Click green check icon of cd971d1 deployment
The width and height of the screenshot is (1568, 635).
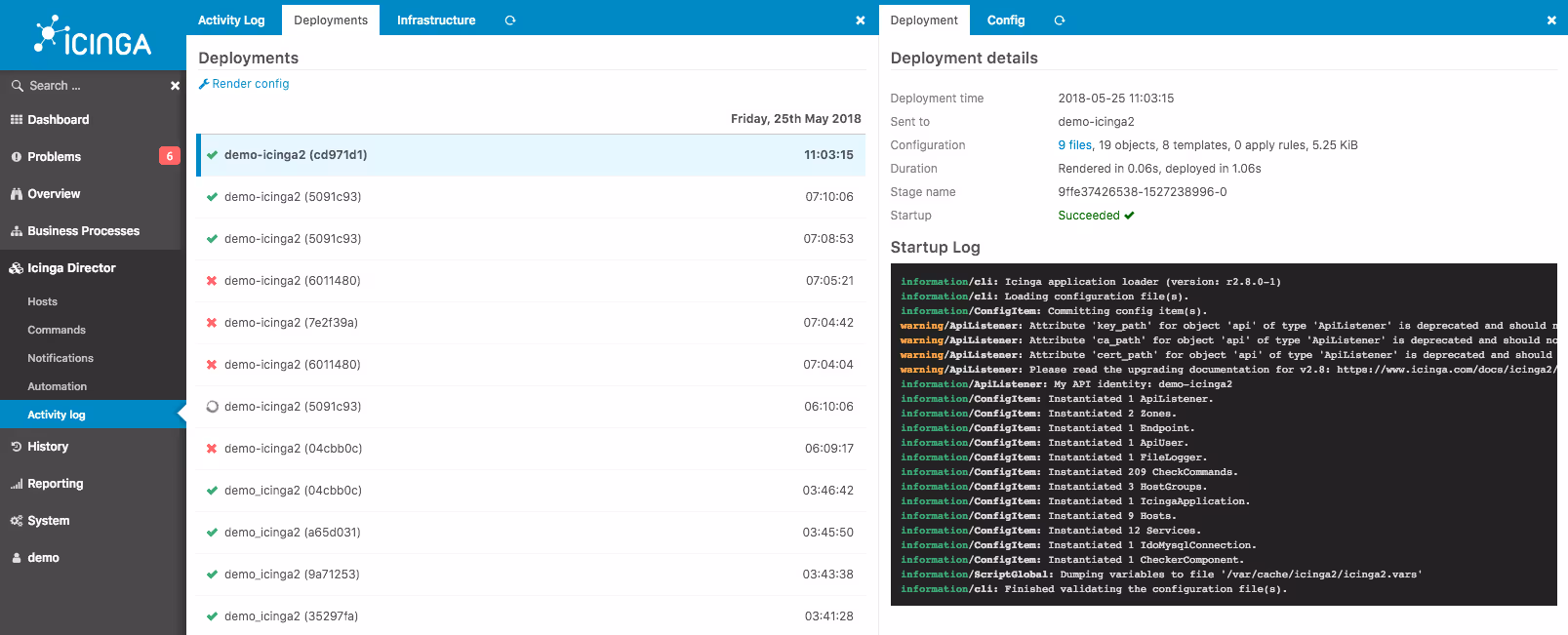pyautogui.click(x=212, y=155)
